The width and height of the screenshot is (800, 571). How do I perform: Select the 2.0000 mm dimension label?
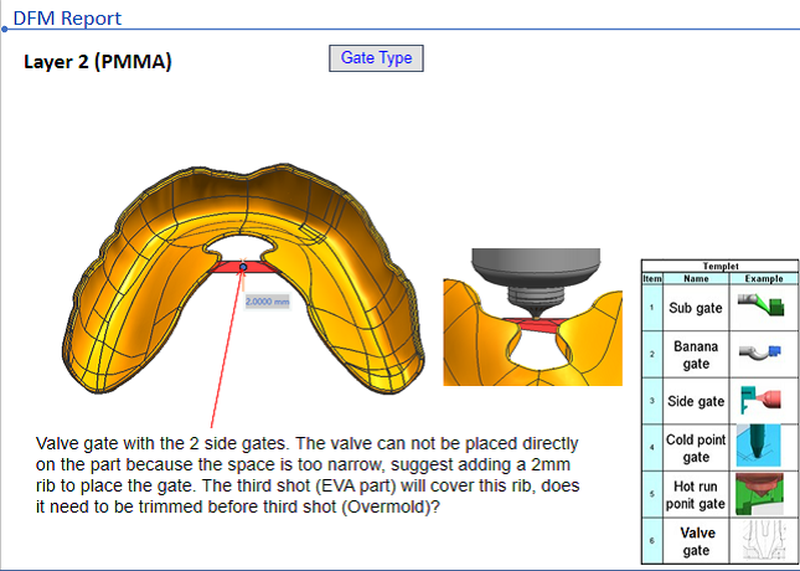267,301
